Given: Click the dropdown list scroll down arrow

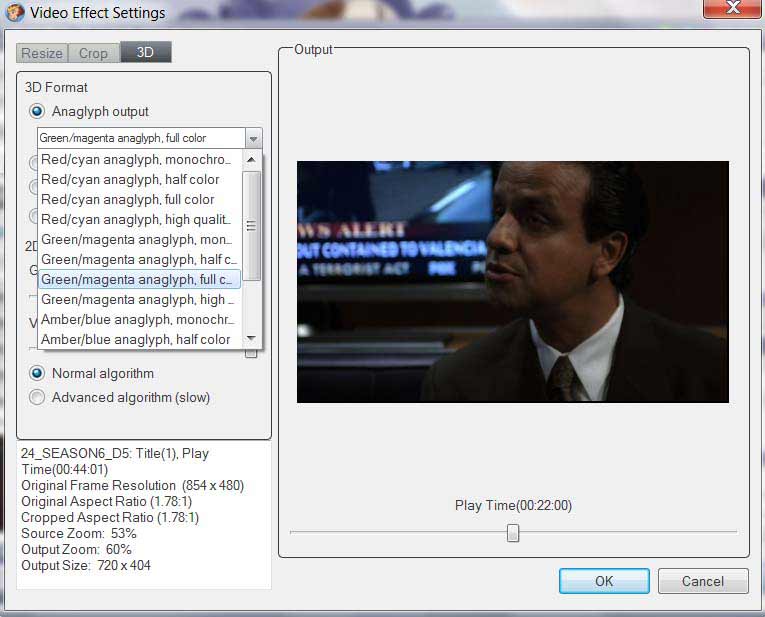Looking at the screenshot, I should pyautogui.click(x=251, y=338).
